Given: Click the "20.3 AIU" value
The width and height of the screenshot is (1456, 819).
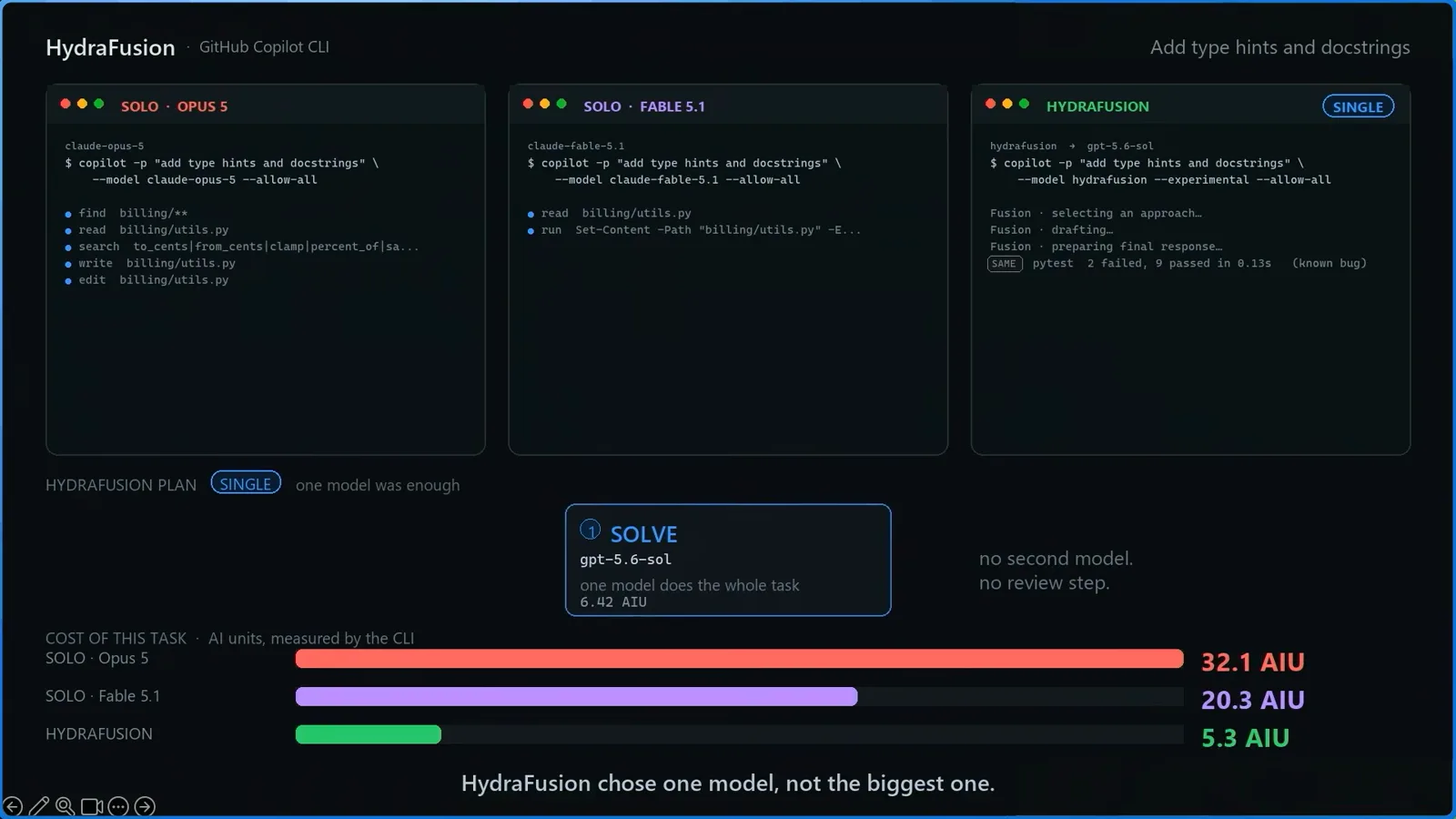Looking at the screenshot, I should pyautogui.click(x=1253, y=700).
